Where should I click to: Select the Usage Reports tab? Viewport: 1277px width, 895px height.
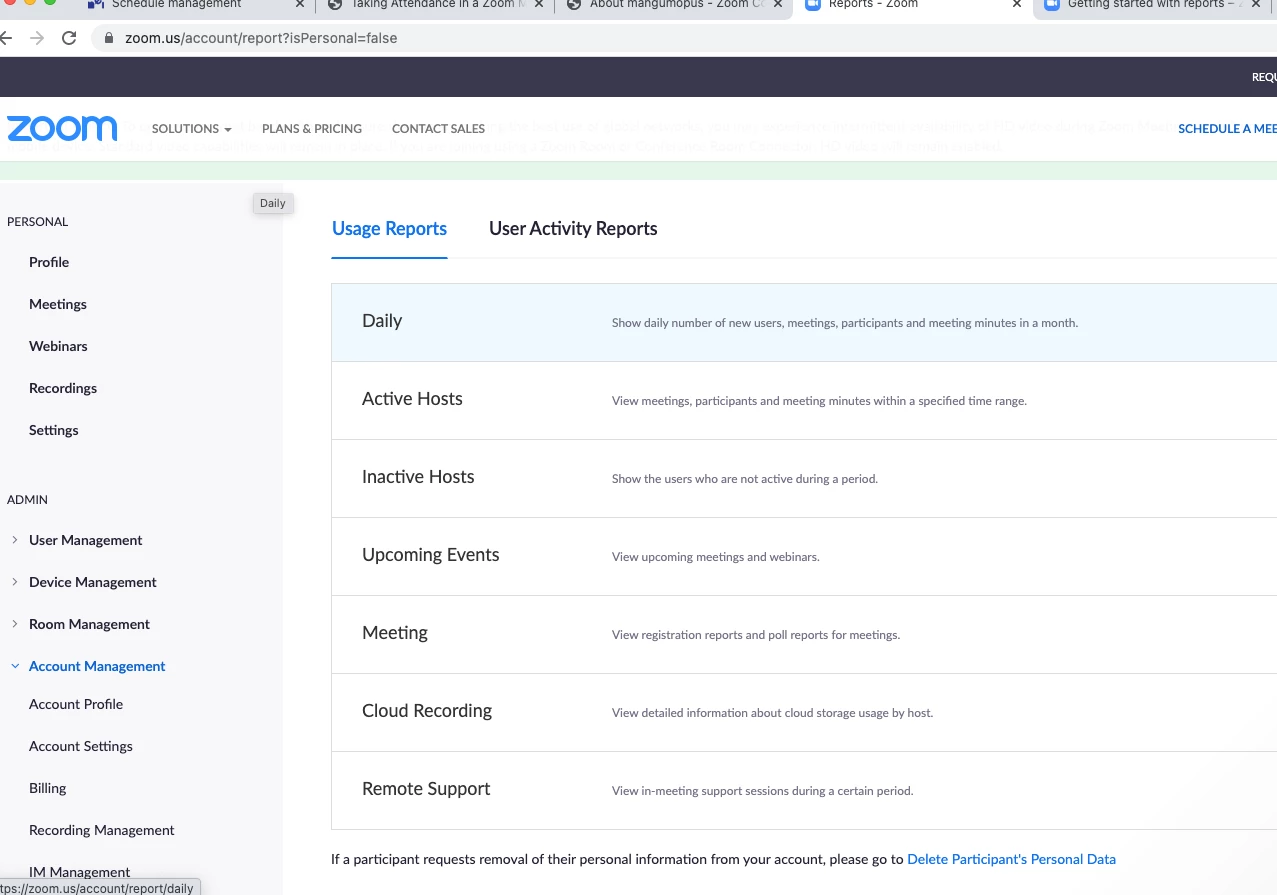389,228
